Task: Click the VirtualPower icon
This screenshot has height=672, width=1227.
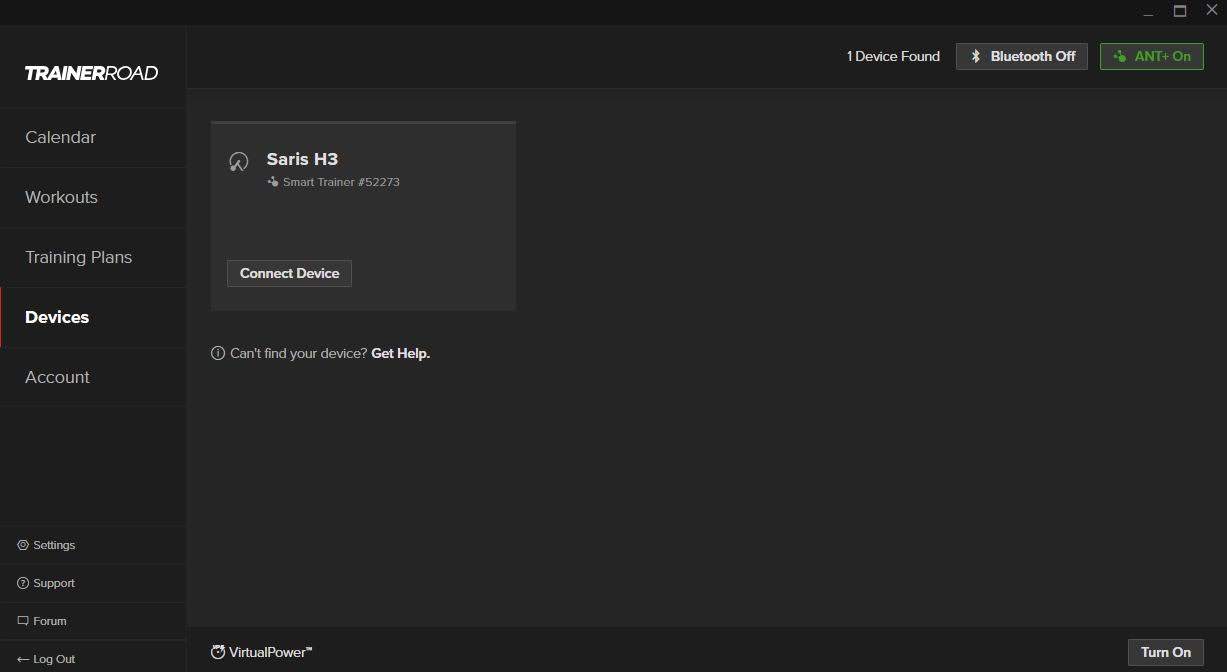Action: [218, 652]
